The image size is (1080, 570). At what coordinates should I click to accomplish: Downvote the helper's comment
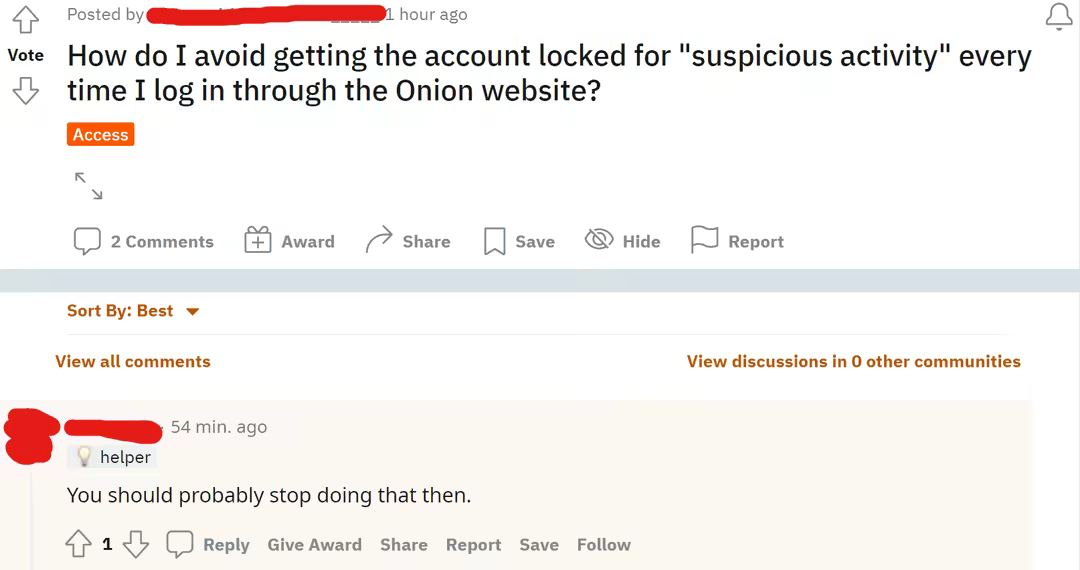point(136,544)
